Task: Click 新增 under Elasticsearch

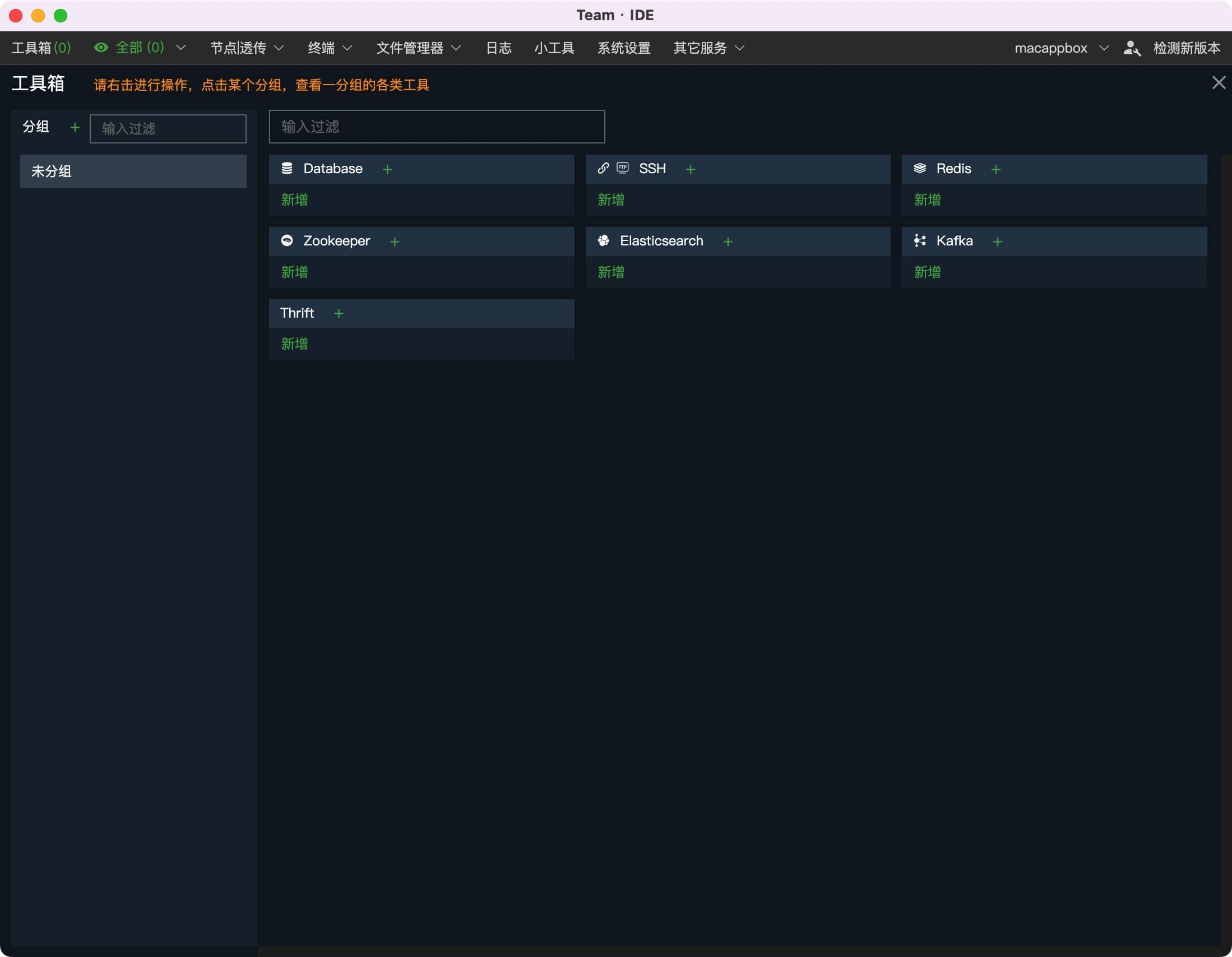Action: (x=611, y=272)
